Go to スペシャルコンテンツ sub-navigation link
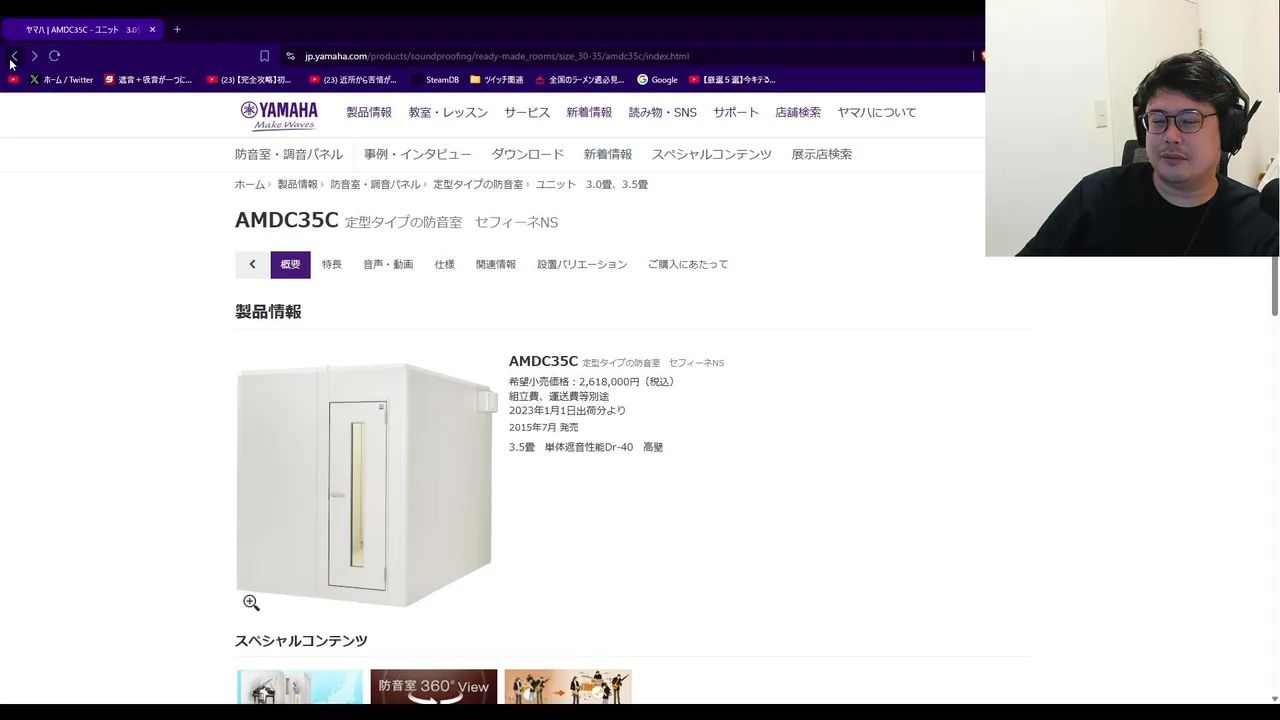The width and height of the screenshot is (1280, 720). tap(712, 155)
